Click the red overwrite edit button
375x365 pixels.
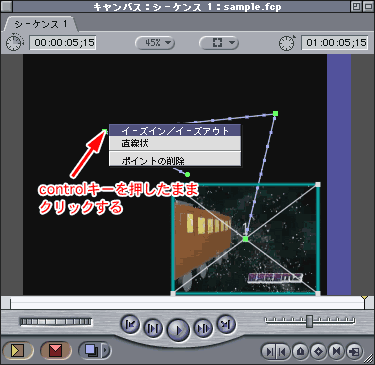click(55, 350)
